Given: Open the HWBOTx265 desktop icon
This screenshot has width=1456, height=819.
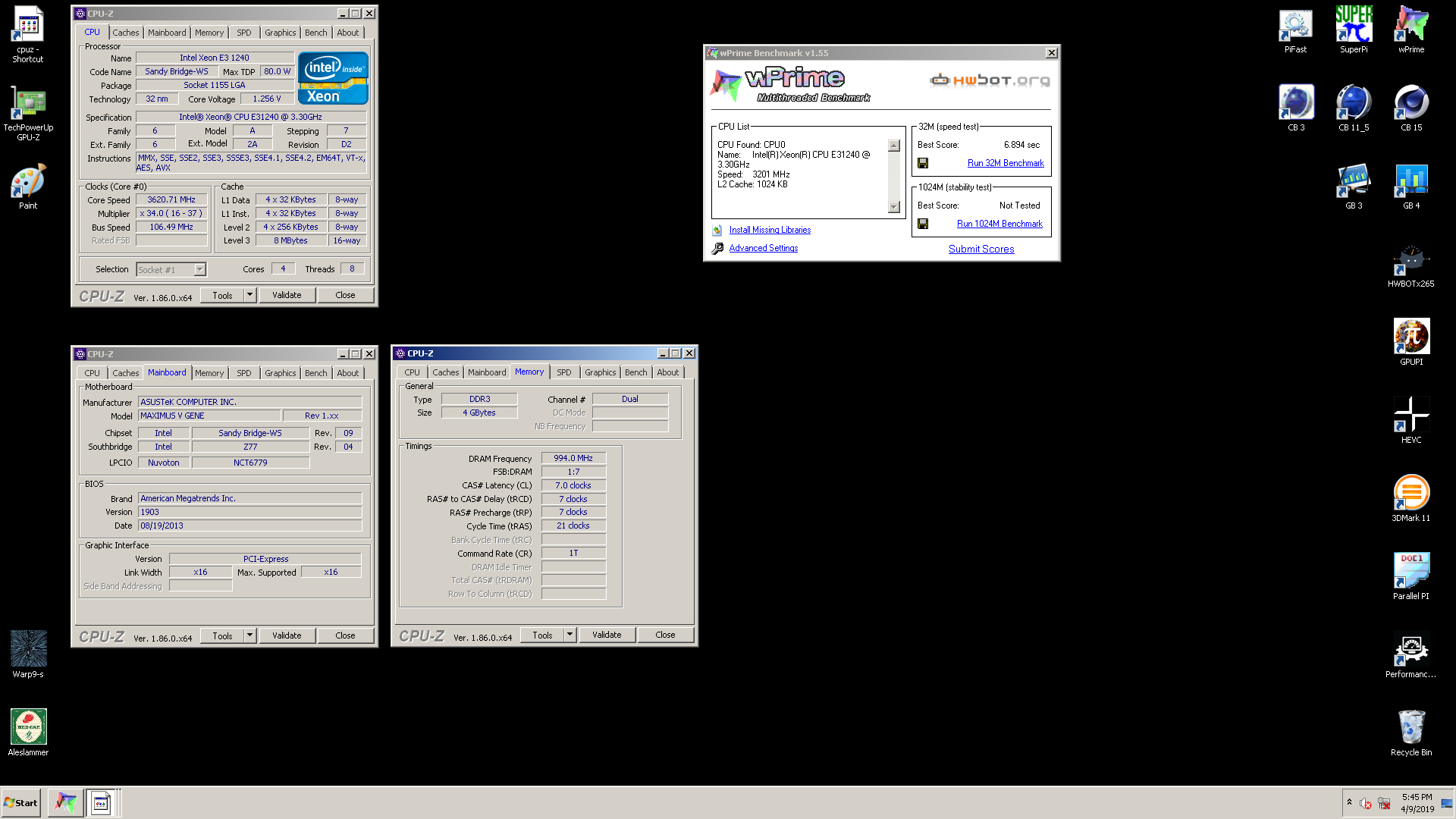Looking at the screenshot, I should [1411, 265].
